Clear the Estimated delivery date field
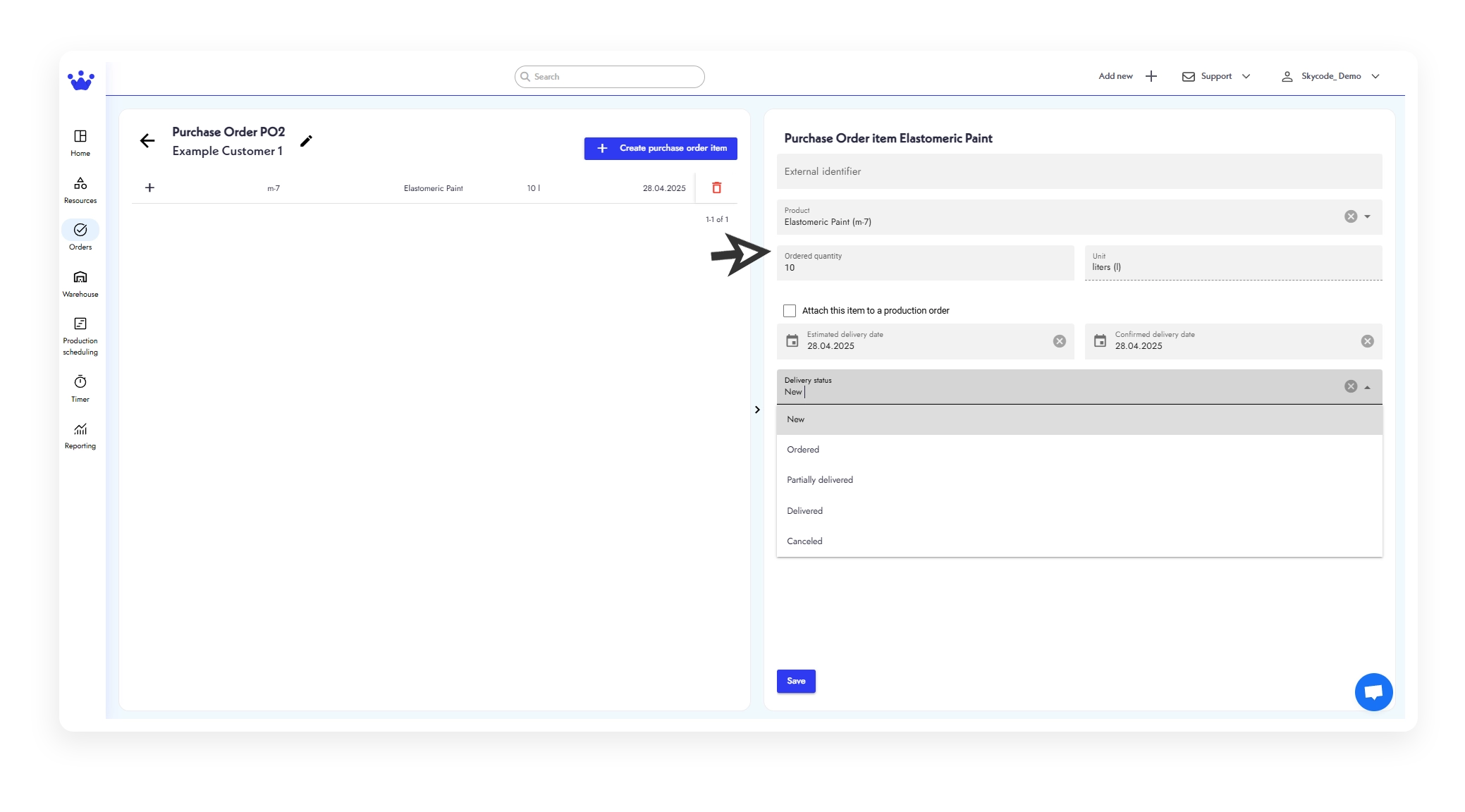Viewport: 1465px width, 812px height. click(x=1059, y=341)
